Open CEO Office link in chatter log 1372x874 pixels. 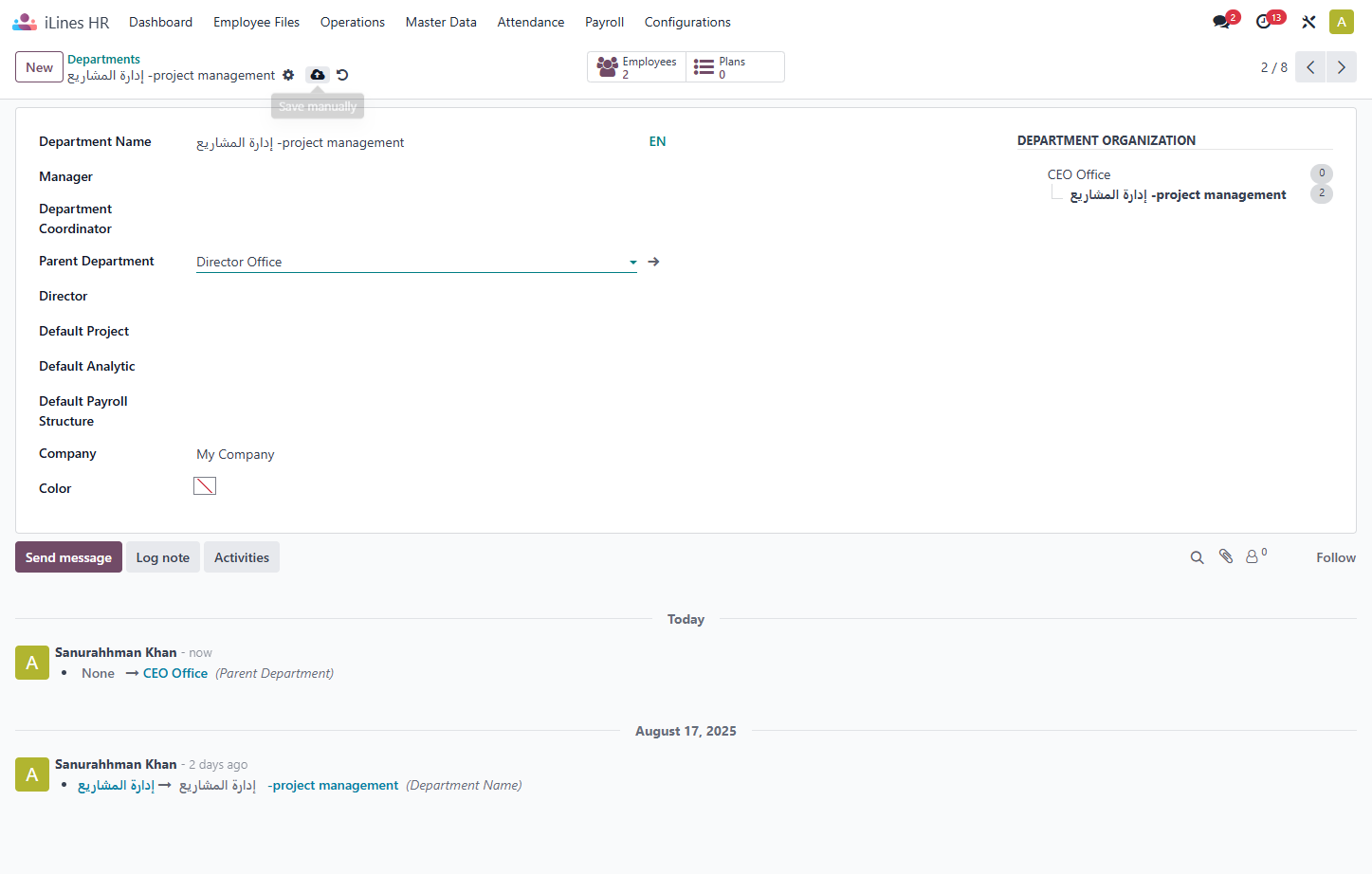coord(175,673)
